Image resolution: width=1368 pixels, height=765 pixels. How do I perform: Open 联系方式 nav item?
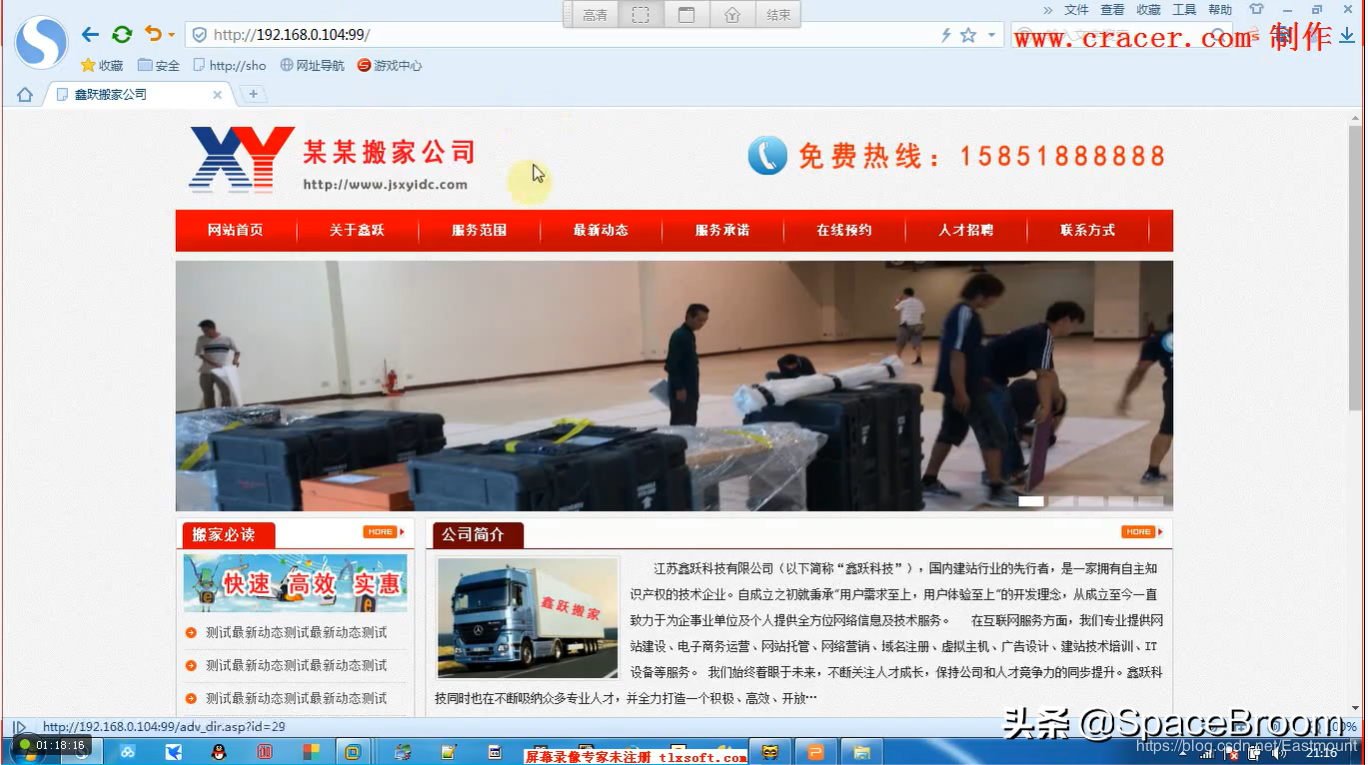(1087, 230)
